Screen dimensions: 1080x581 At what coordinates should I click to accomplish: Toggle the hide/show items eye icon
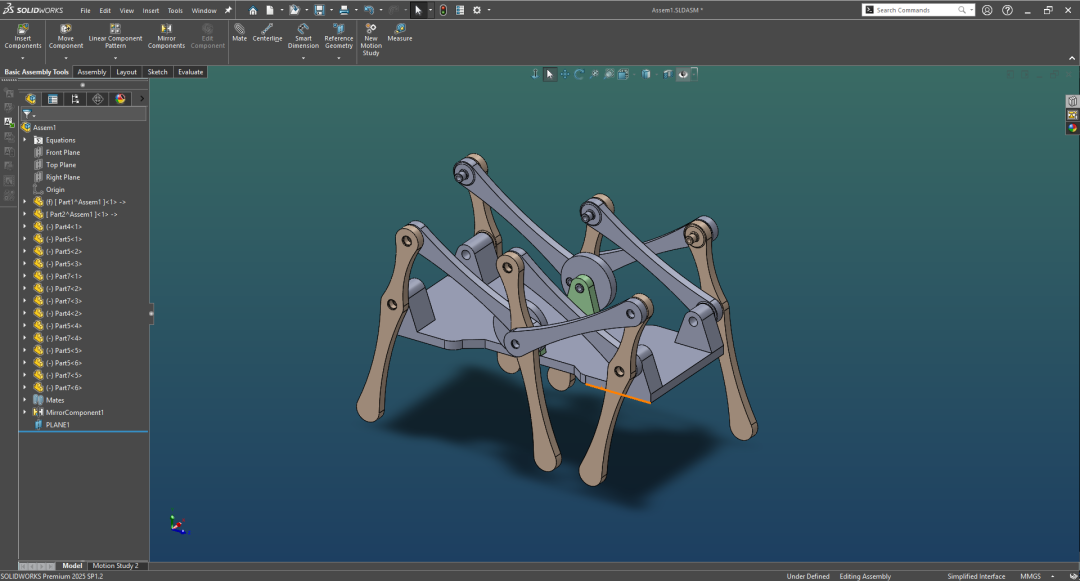683,74
